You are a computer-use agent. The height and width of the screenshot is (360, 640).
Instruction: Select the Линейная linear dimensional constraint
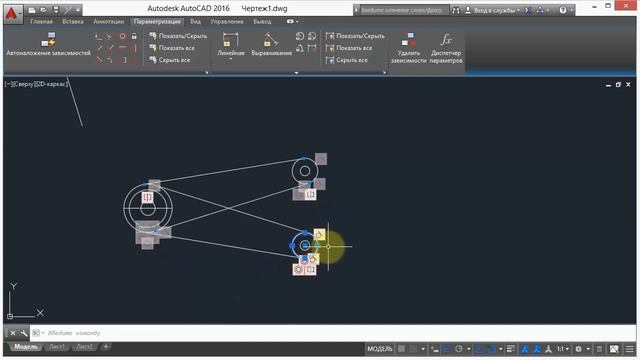[x=231, y=44]
